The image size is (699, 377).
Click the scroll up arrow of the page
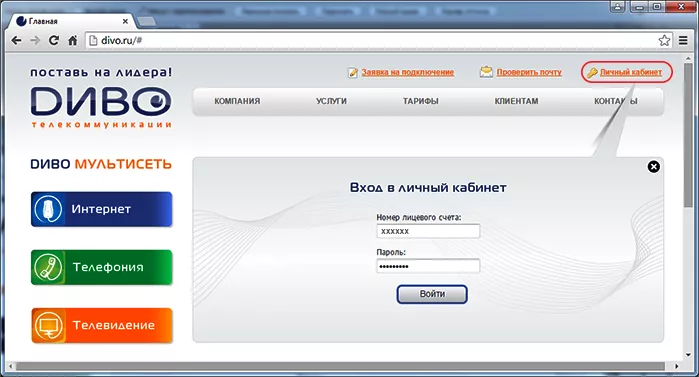(688, 58)
